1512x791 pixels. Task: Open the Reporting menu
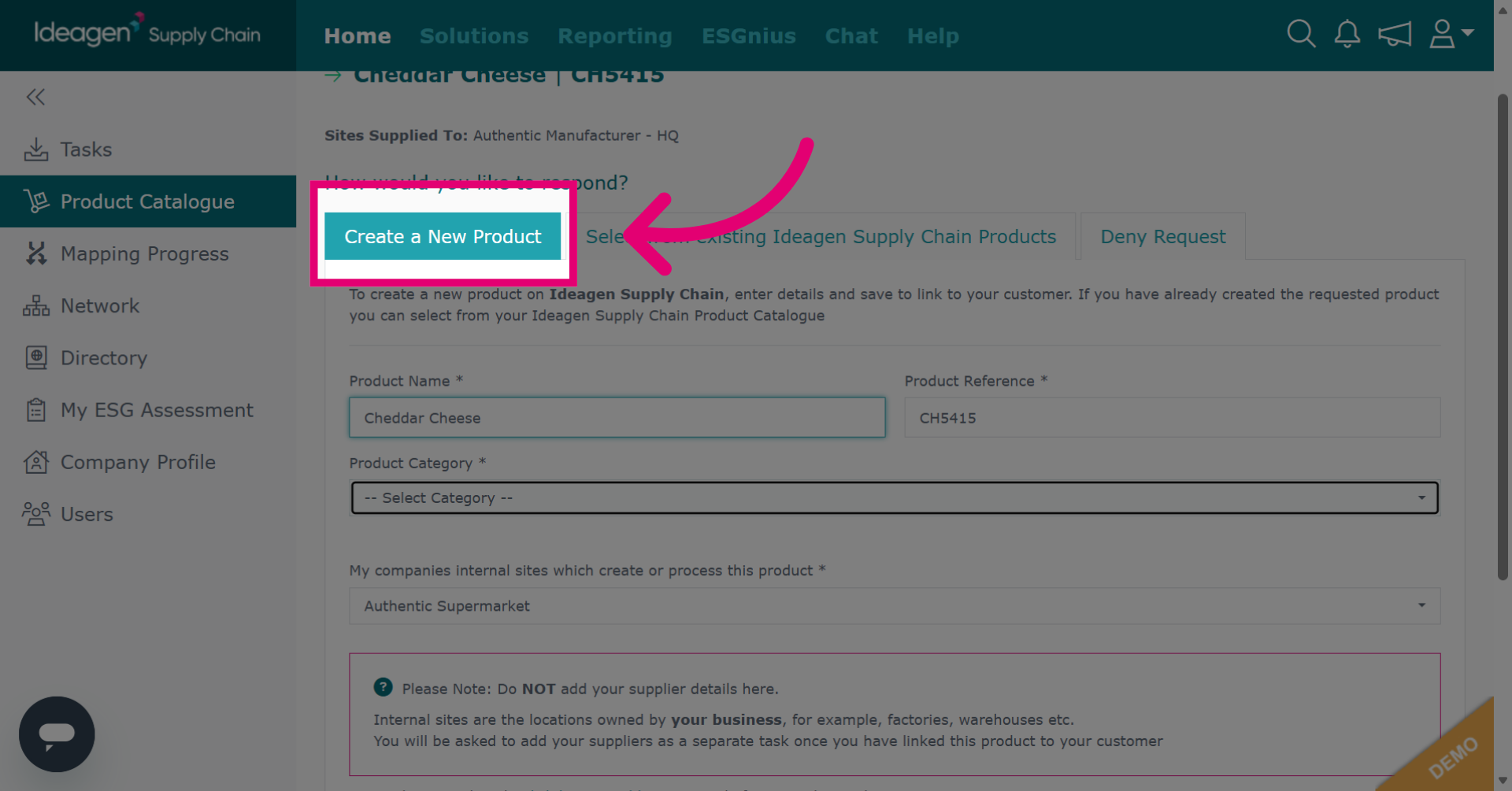pos(615,36)
